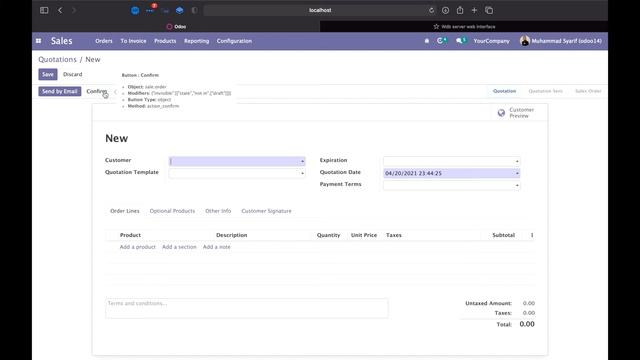The width and height of the screenshot is (640, 360).
Task: Open the Configuration menu
Action: [x=234, y=41]
